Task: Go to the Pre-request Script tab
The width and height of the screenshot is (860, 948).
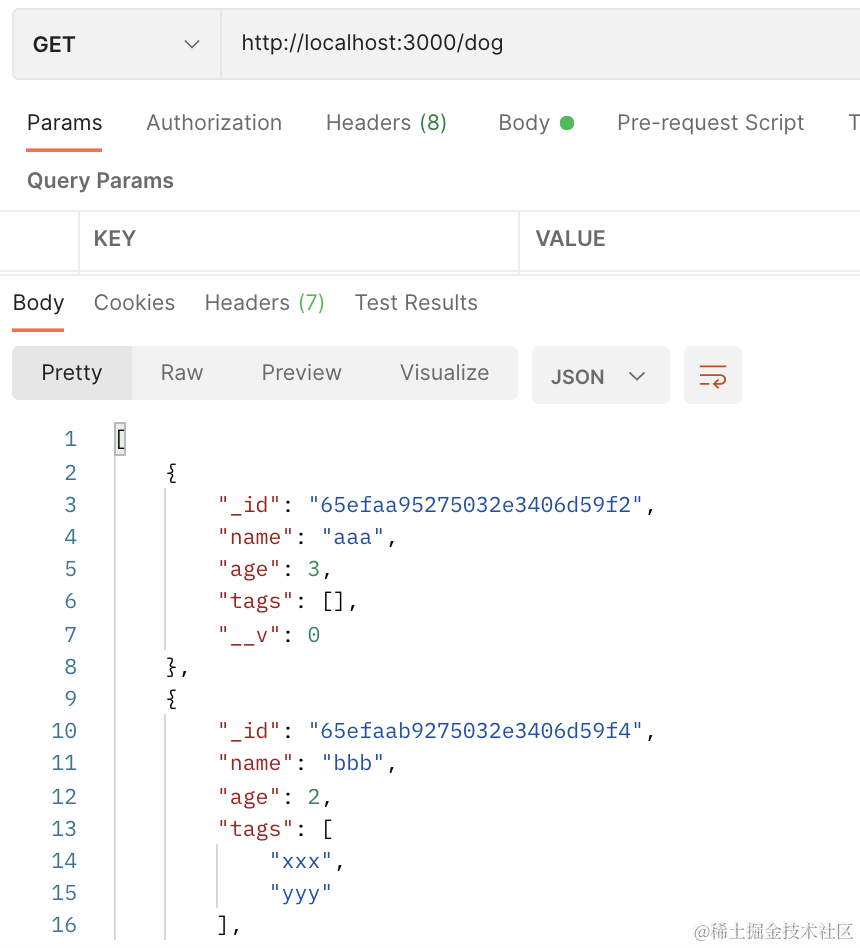Action: [x=710, y=123]
